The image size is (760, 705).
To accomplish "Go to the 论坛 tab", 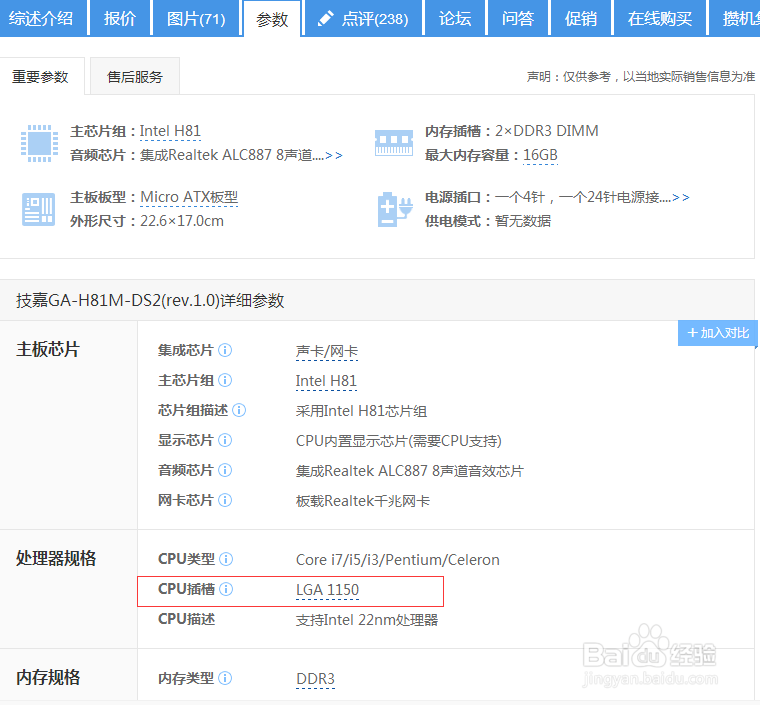I will [x=455, y=18].
